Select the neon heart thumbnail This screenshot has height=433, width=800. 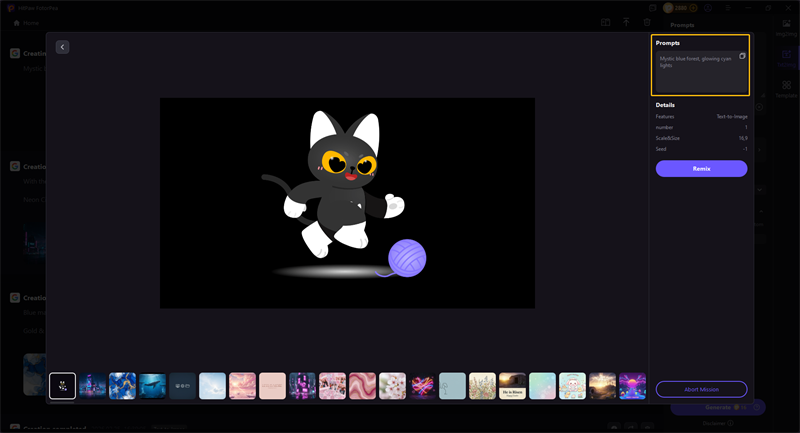(x=422, y=386)
